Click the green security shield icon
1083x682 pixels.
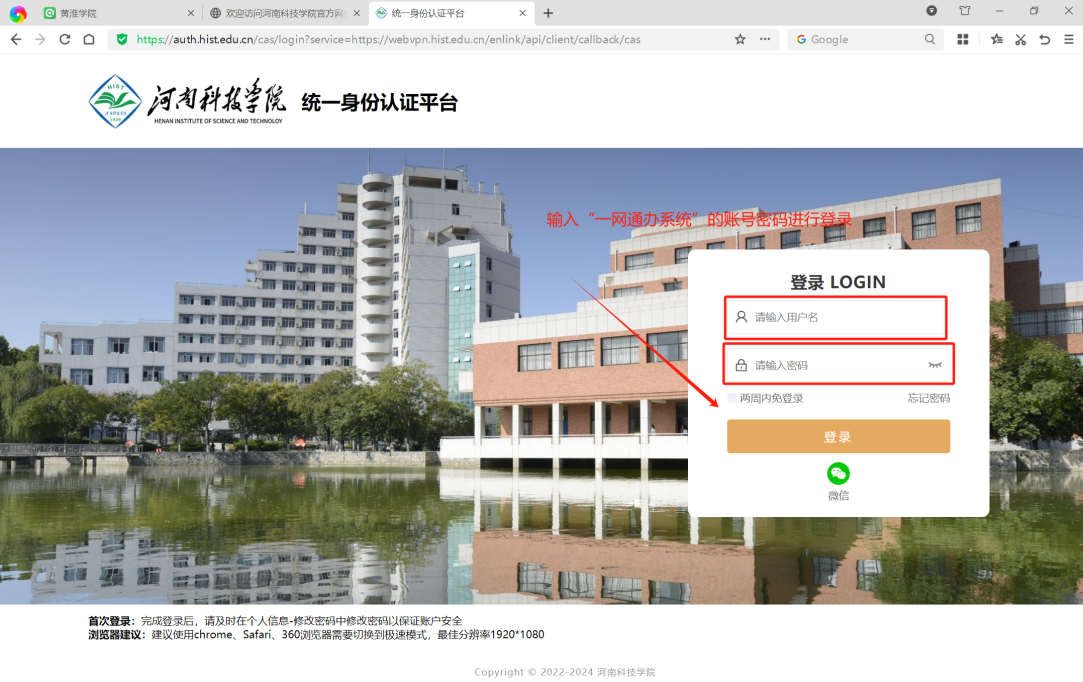[122, 39]
